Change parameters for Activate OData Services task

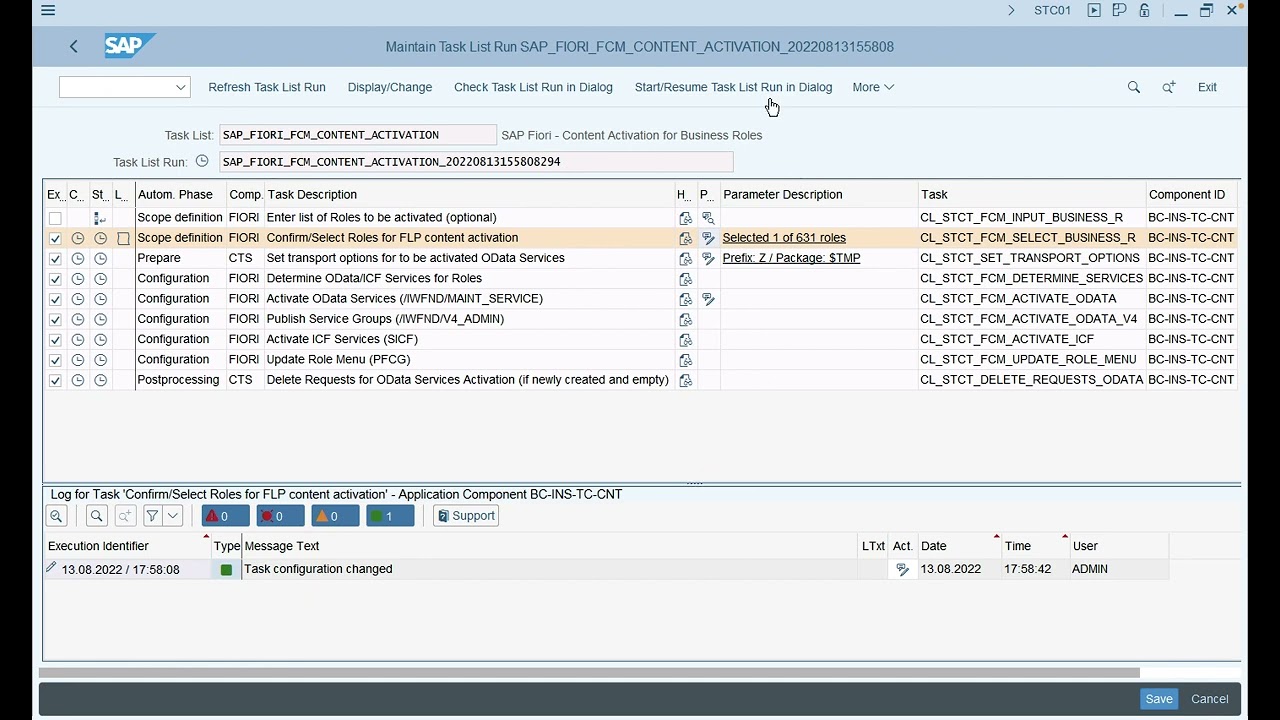tap(708, 299)
